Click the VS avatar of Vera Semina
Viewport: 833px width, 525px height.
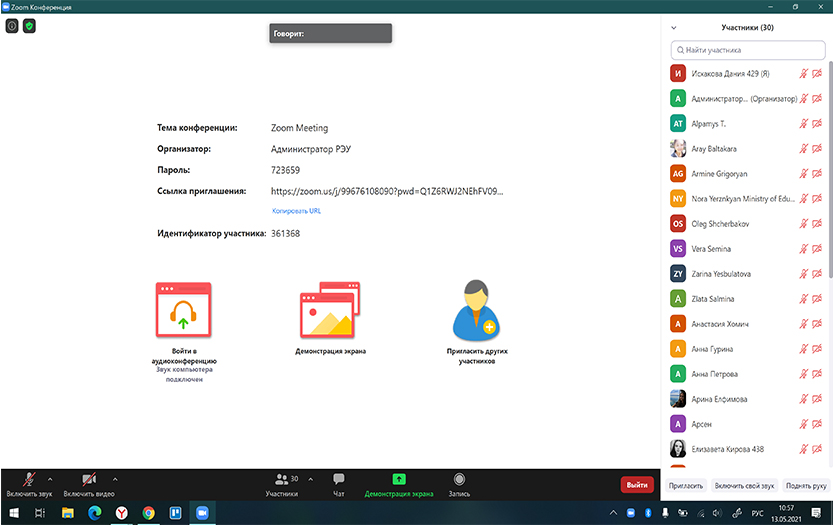[x=678, y=248]
